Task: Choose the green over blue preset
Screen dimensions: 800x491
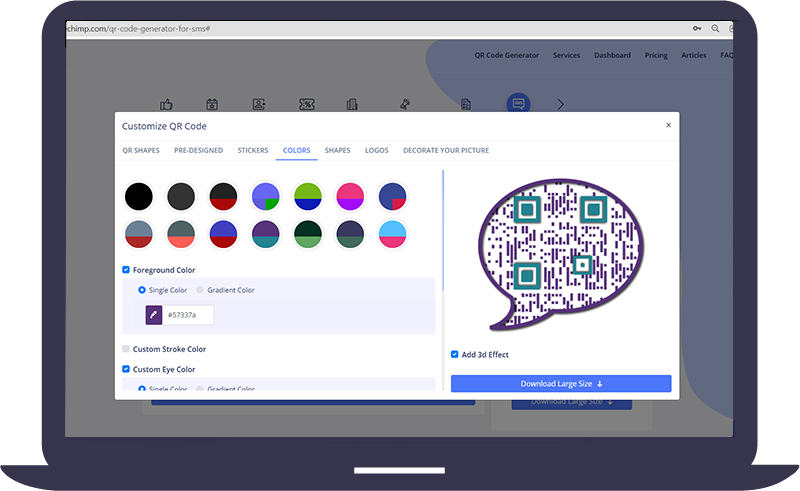Action: point(308,197)
